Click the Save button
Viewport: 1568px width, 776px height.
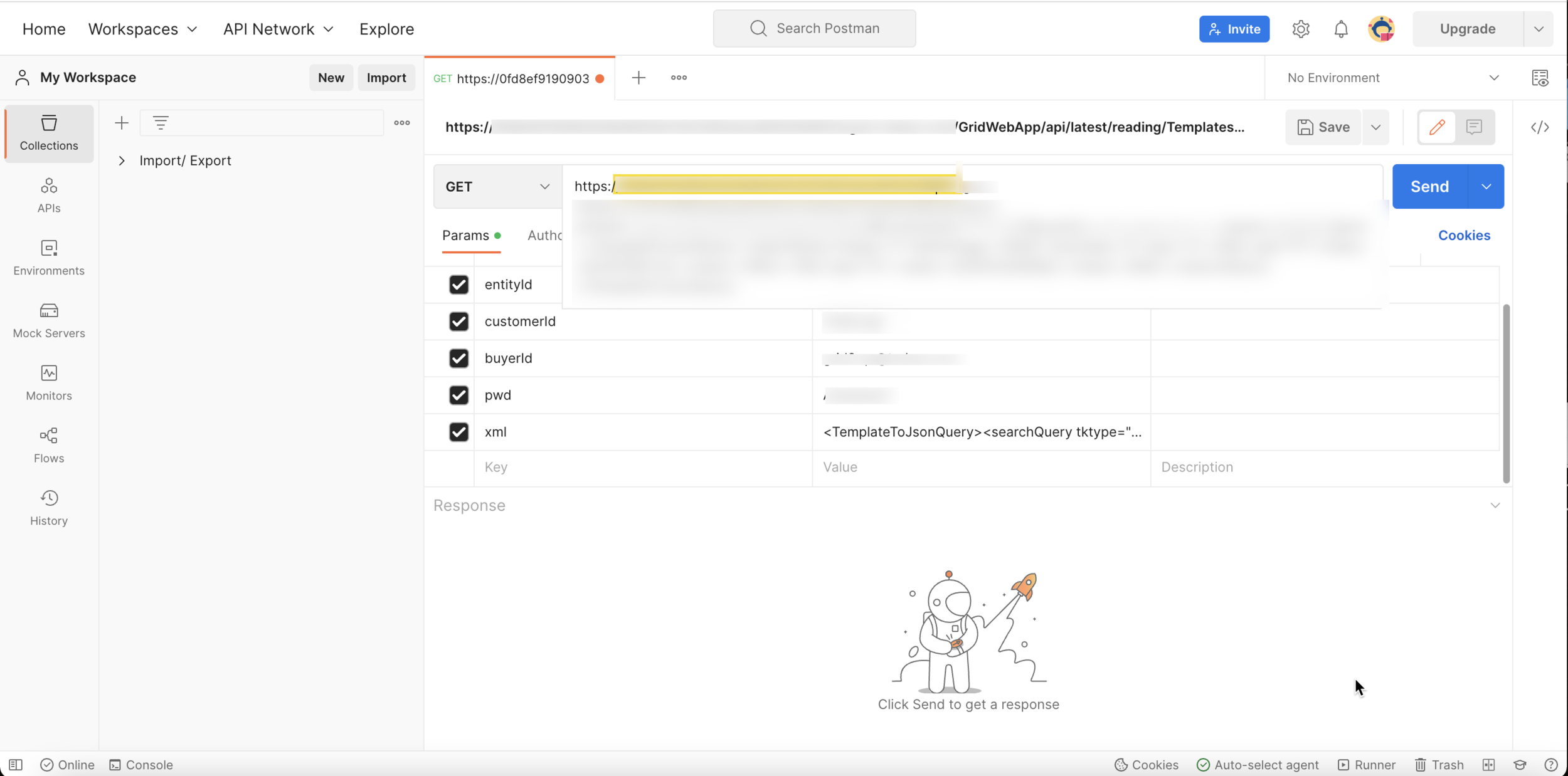pos(1323,127)
